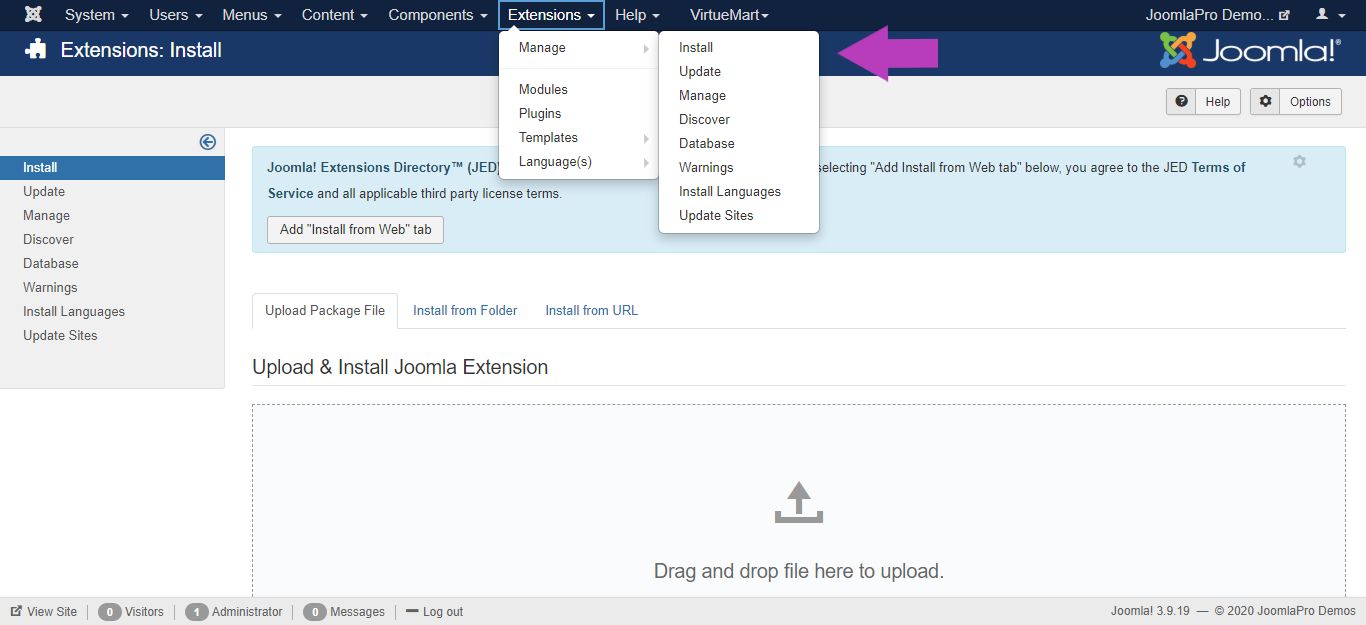Toggle the Extensions dropdown menu

point(552,15)
